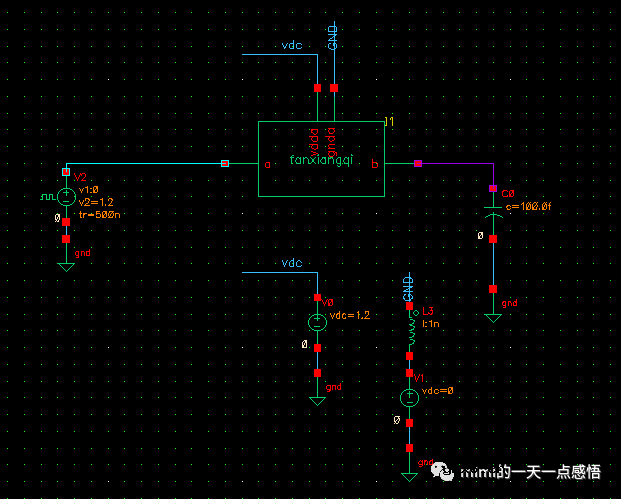This screenshot has height=499, width=621.
Task: Select the tr=500n parameter text
Action: 100,215
